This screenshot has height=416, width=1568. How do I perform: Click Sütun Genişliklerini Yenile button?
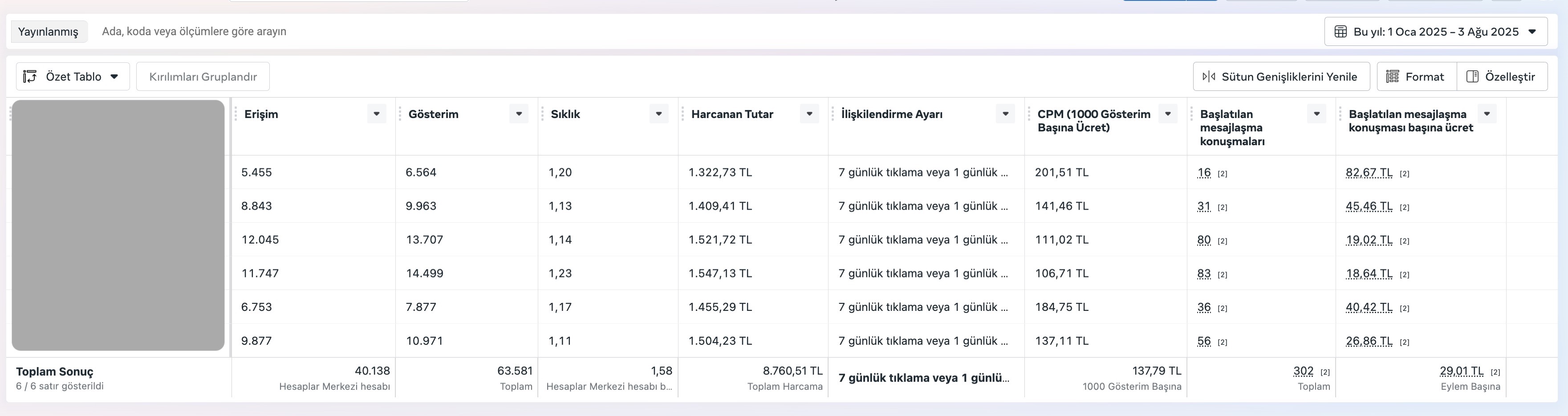pyautogui.click(x=1281, y=77)
